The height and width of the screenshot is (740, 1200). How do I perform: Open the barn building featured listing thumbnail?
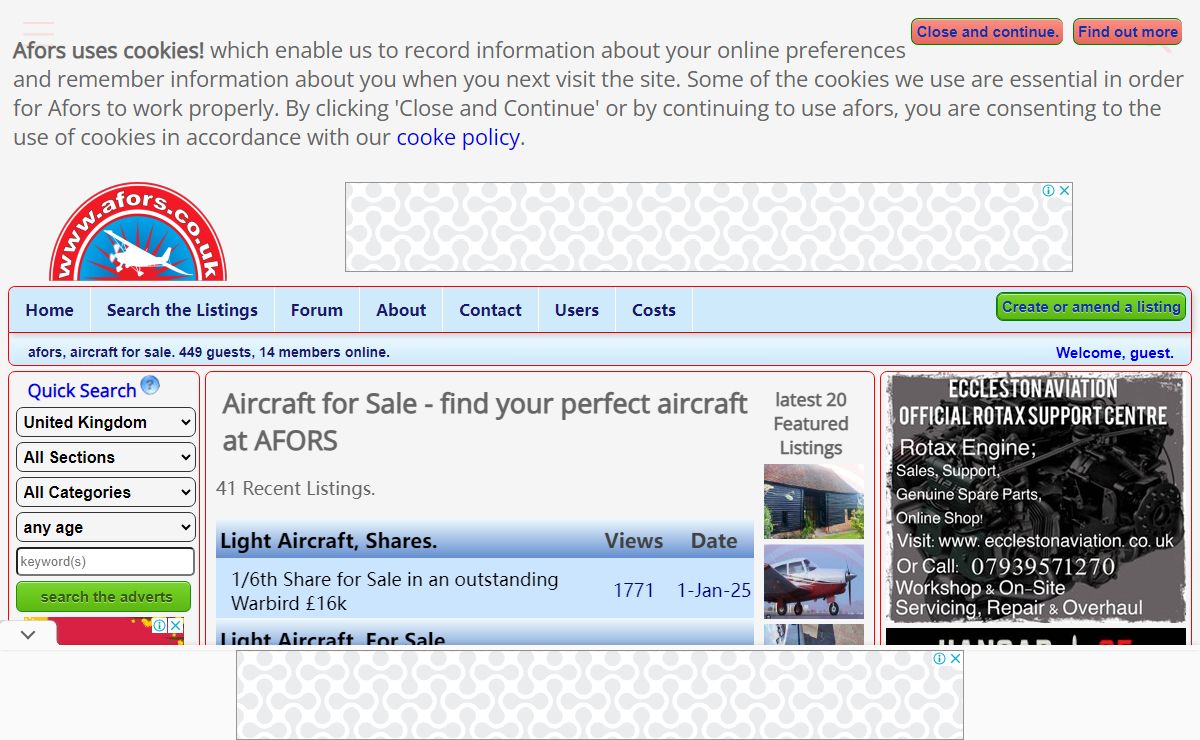click(814, 502)
